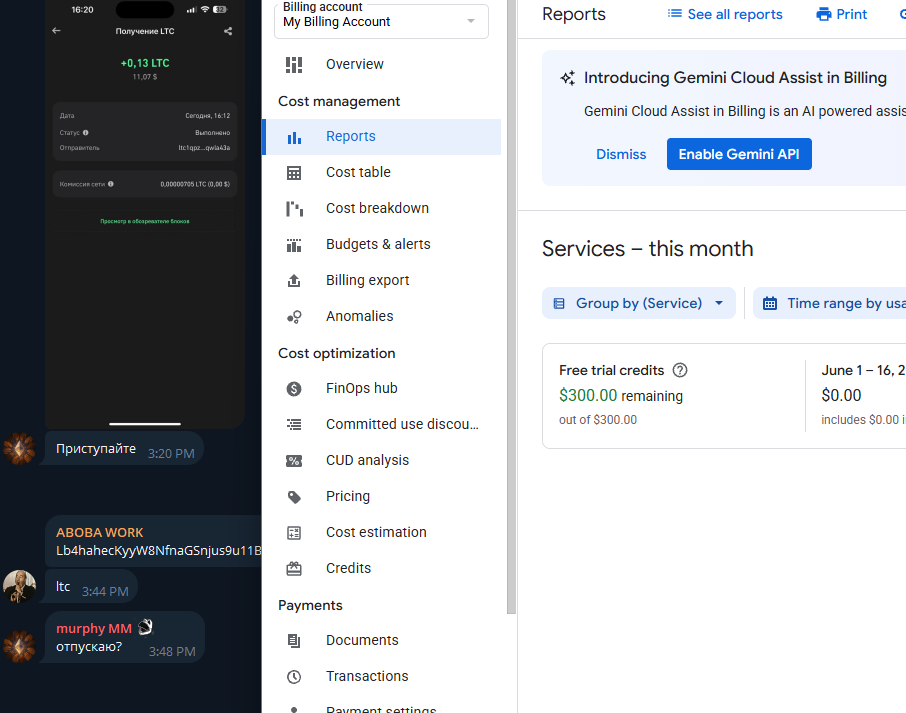Image resolution: width=906 pixels, height=713 pixels.
Task: Click the Cost breakdown icon
Action: (294, 209)
